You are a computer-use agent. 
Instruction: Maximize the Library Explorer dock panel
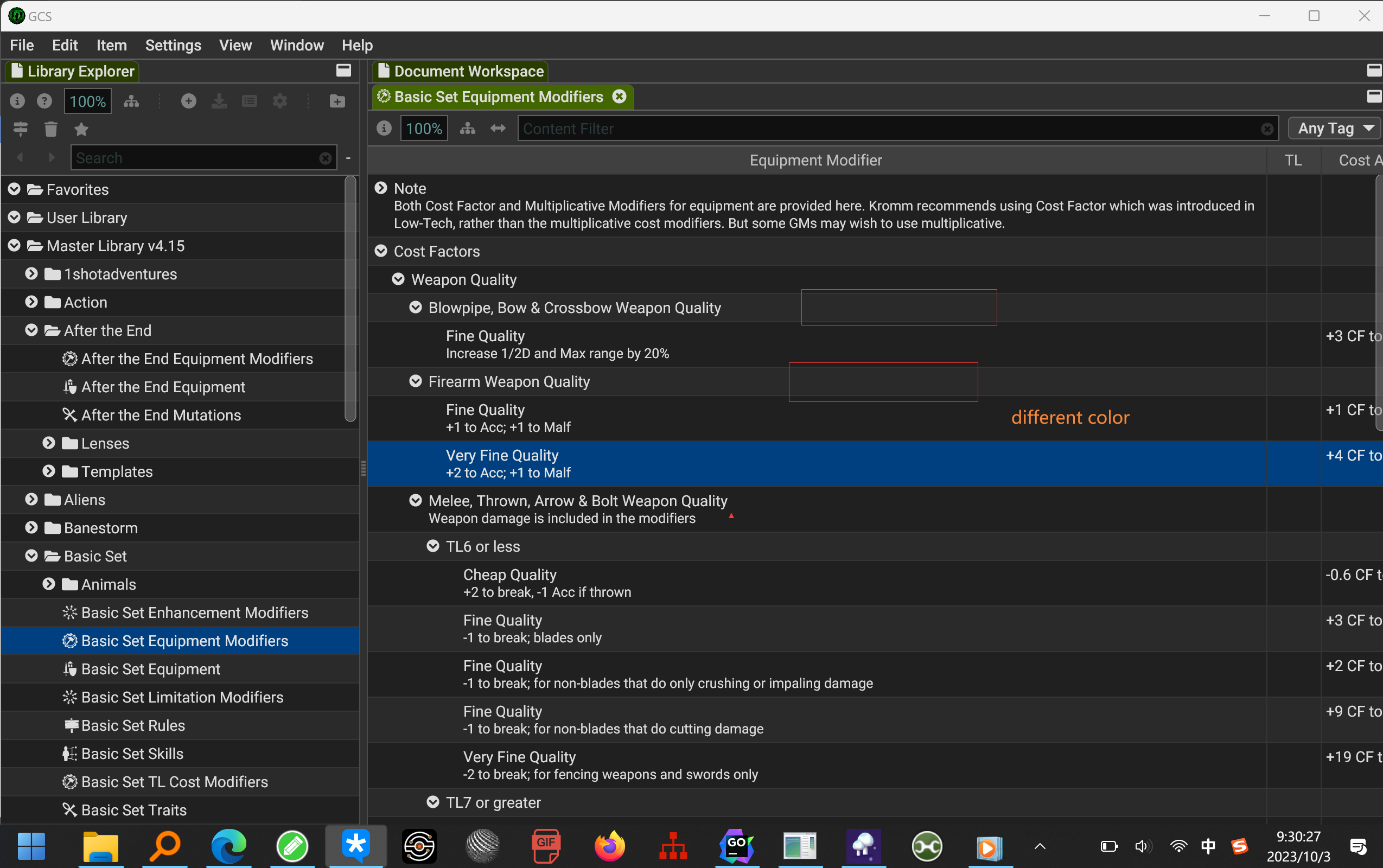pos(343,71)
